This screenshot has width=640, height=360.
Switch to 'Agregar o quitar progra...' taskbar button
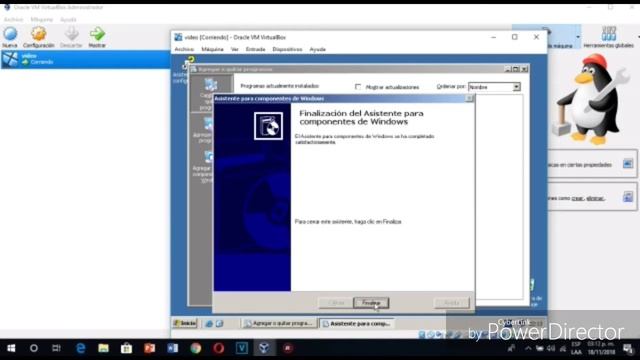click(x=279, y=323)
